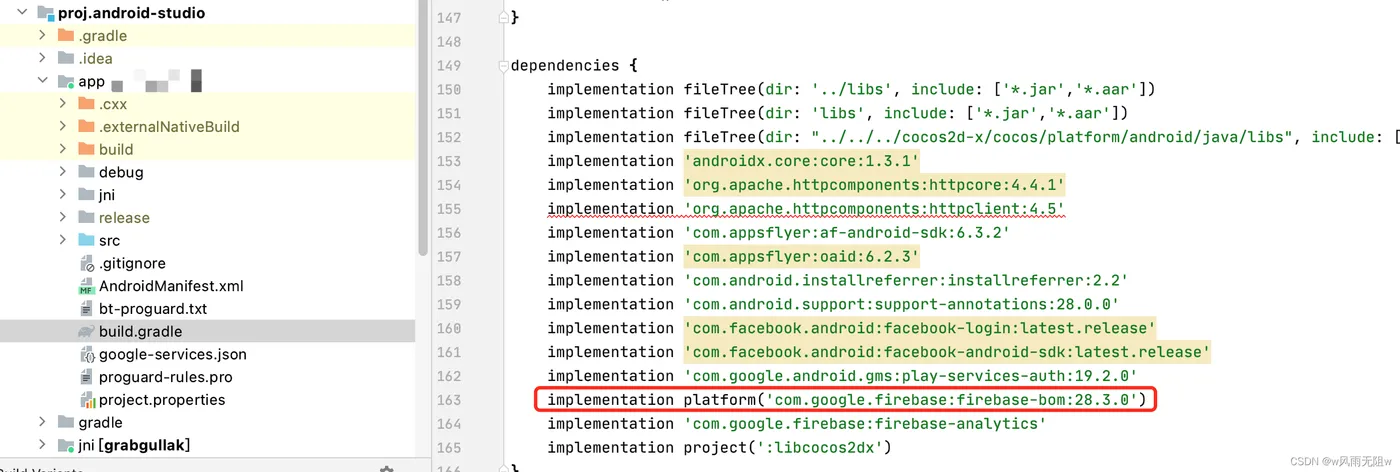
Task: Expand the .cxx folder
Action: 62,104
